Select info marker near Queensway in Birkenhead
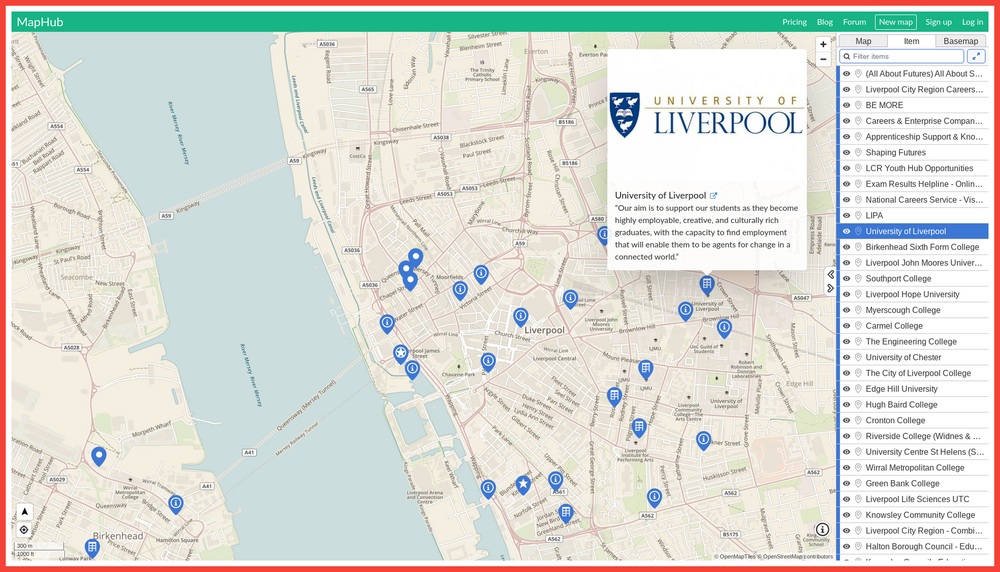Screen dimensions: 1000x572 pyautogui.click(x=175, y=504)
